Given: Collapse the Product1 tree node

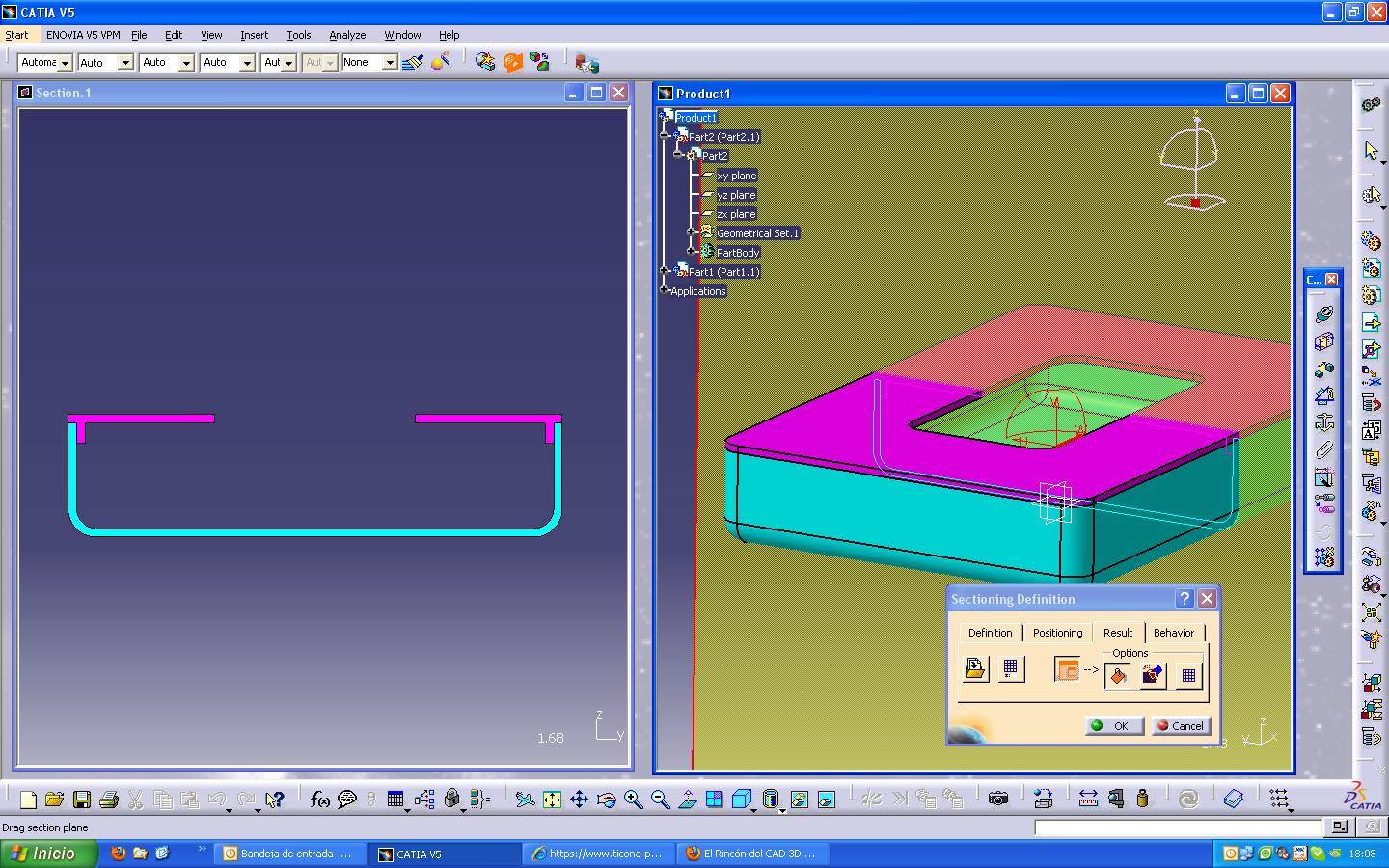Looking at the screenshot, I should click(x=665, y=117).
